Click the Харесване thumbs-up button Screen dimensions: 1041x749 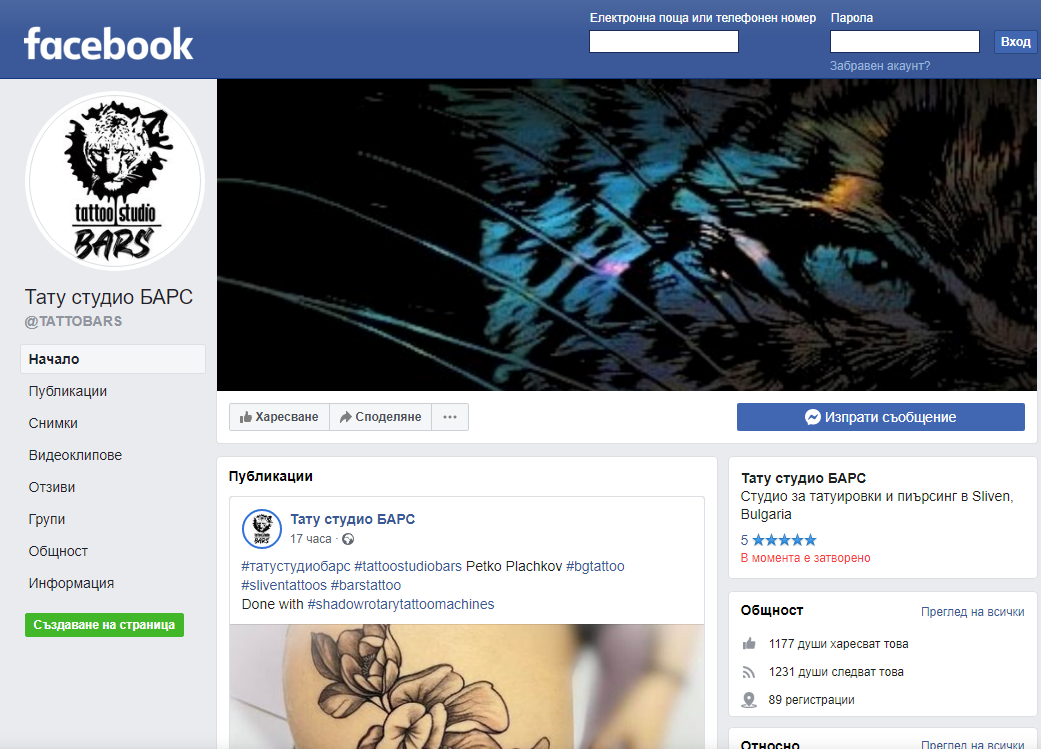coord(280,417)
